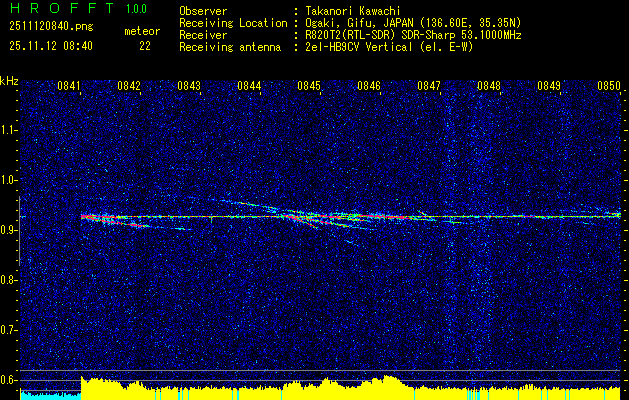This screenshot has height=400, width=629.
Task: Click time marker 0843
Action: click(x=189, y=86)
